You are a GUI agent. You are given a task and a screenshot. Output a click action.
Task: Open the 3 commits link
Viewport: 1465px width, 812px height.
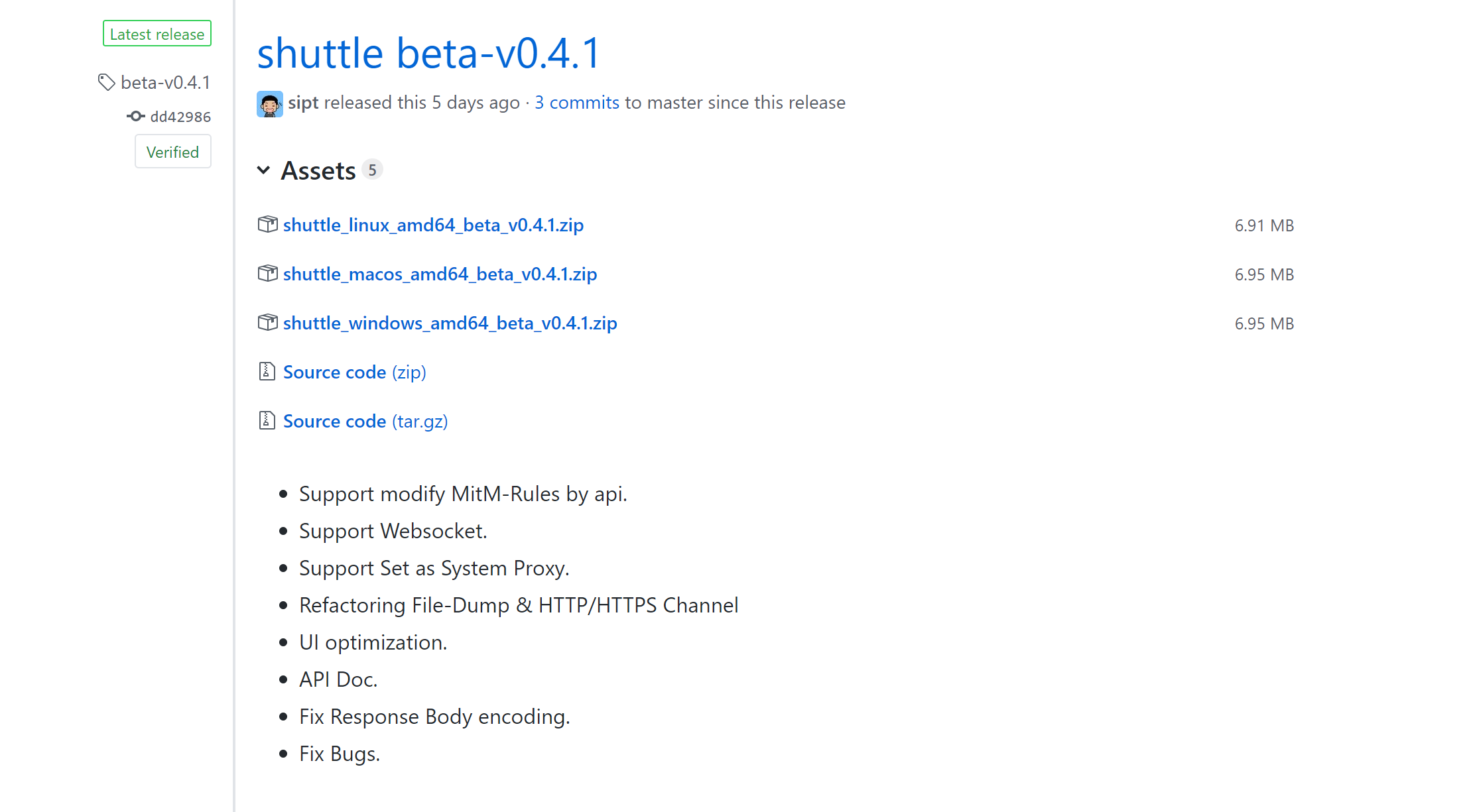[x=576, y=103]
